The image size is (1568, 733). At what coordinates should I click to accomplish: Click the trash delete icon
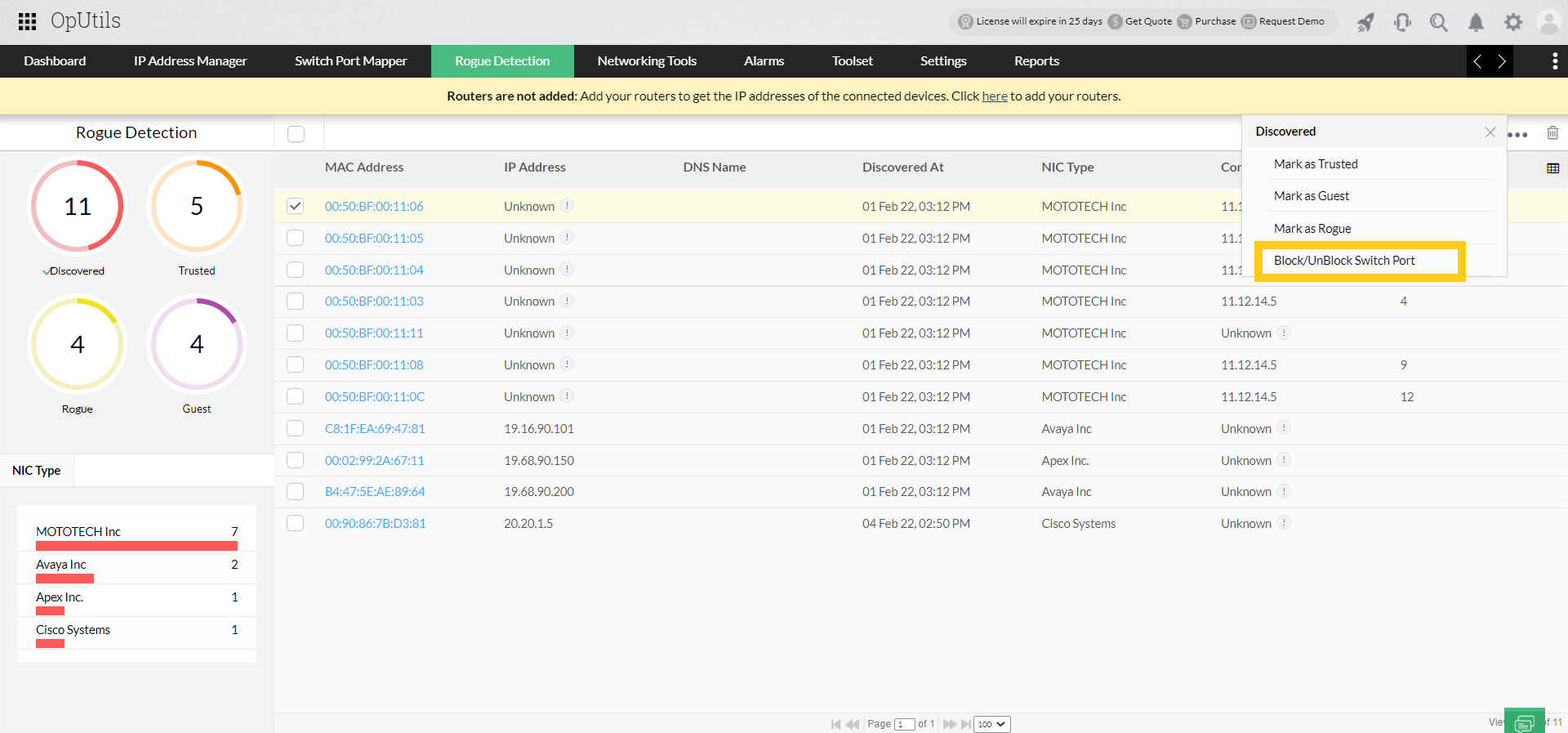point(1552,132)
